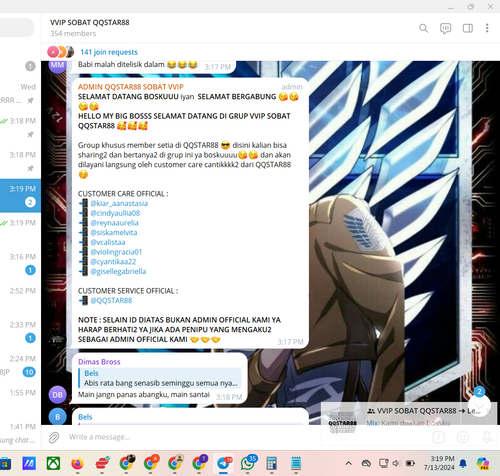Open the Dimas Bross sender name

pos(99,362)
